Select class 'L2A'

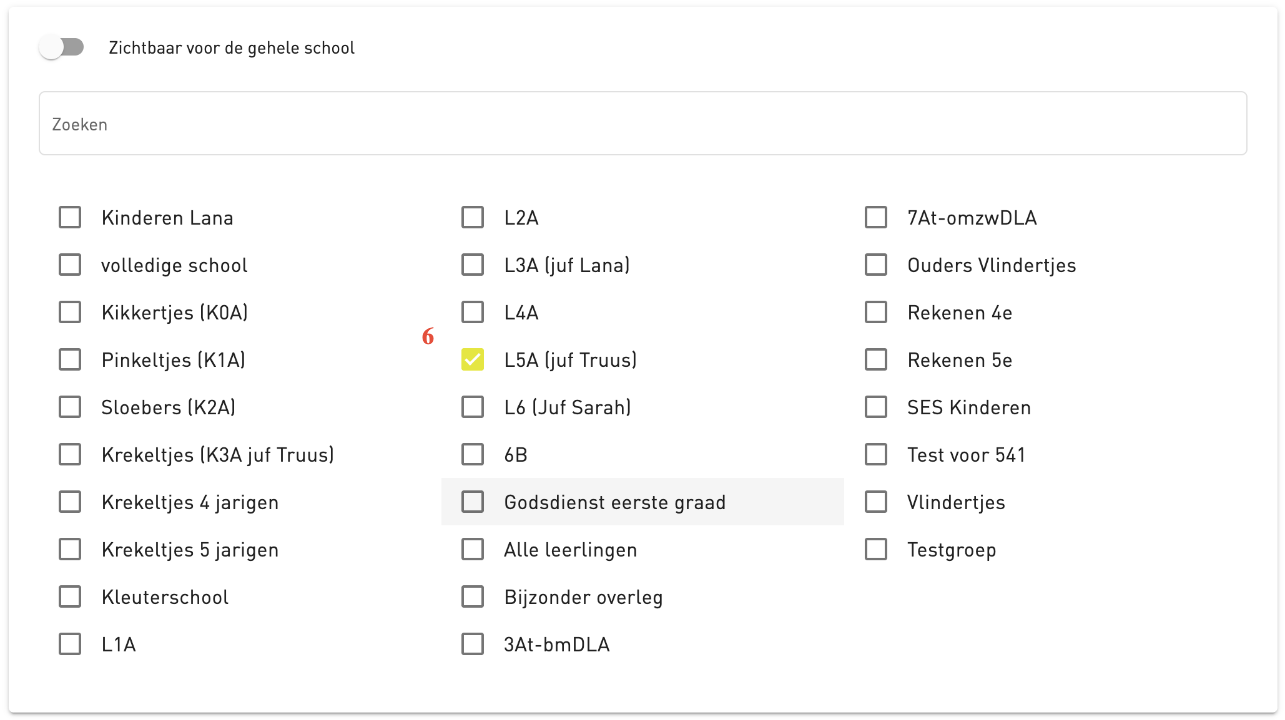pyautogui.click(x=472, y=217)
